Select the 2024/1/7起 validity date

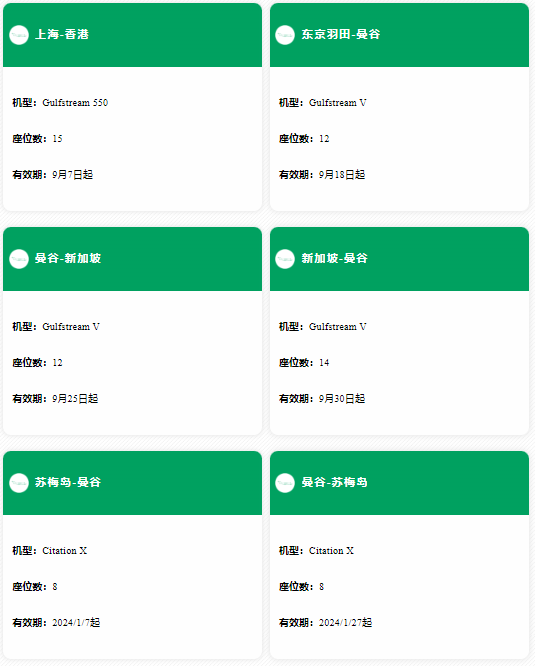click(76, 623)
